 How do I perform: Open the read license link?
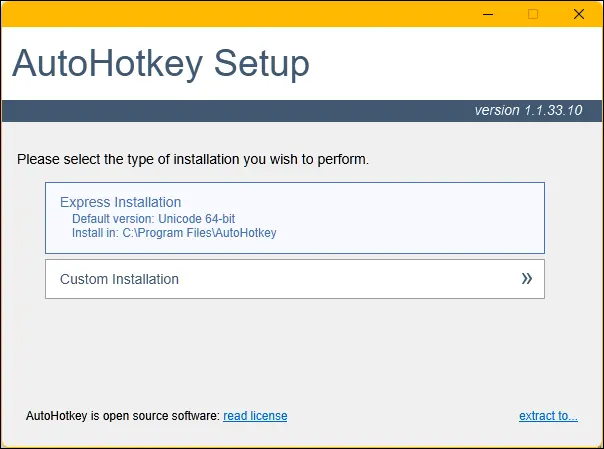[x=255, y=416]
